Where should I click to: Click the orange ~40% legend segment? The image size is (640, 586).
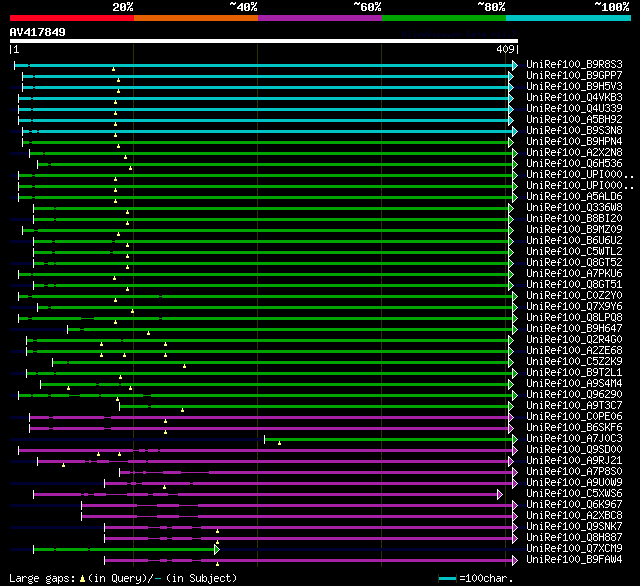tap(196, 18)
